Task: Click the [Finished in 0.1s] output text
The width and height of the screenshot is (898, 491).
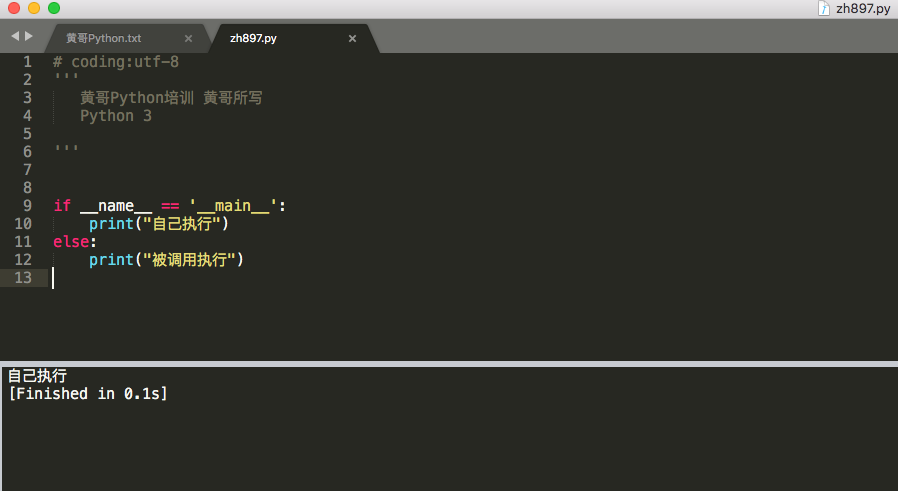Action: pyautogui.click(x=88, y=394)
